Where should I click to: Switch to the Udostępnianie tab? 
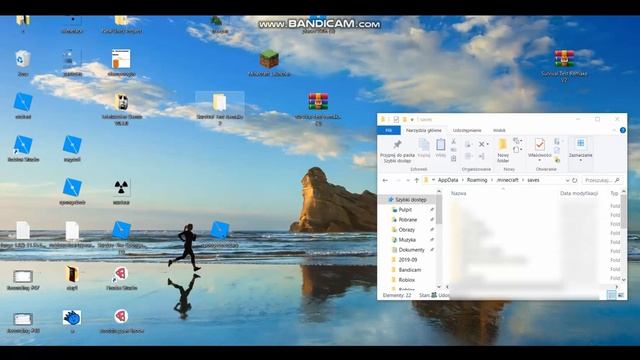(467, 130)
